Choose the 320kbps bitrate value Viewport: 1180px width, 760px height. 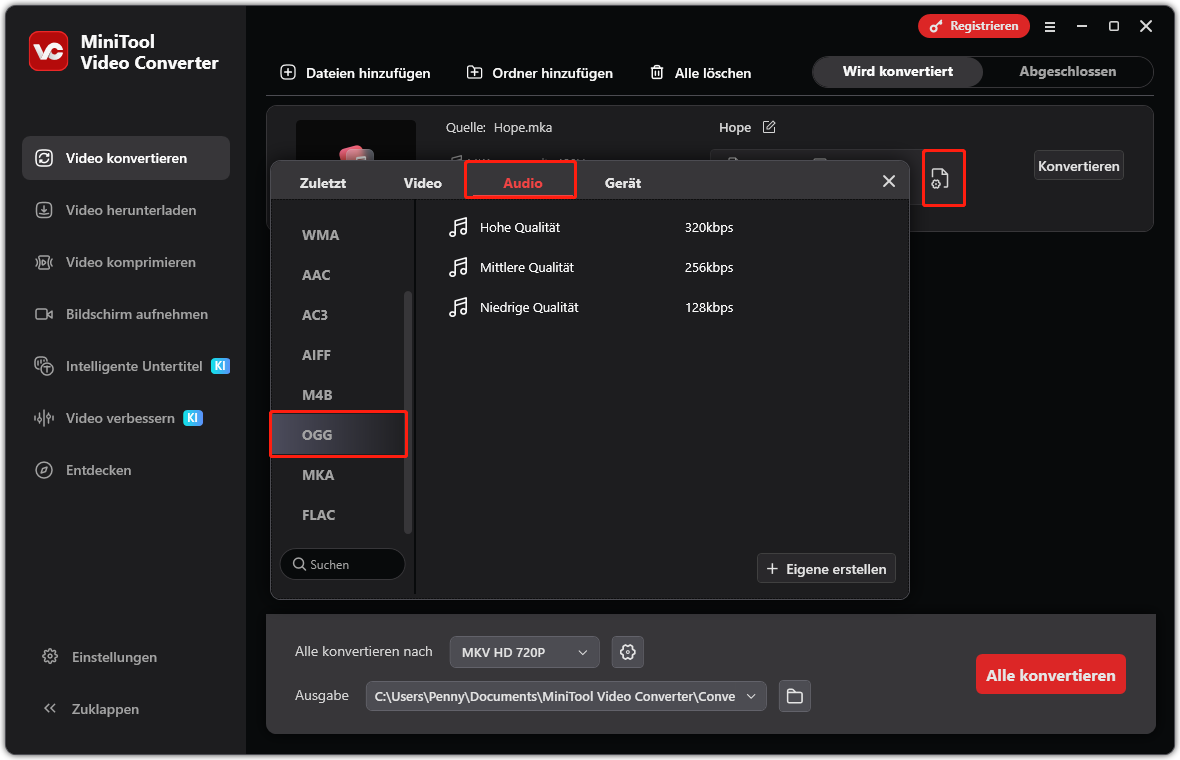coord(709,227)
